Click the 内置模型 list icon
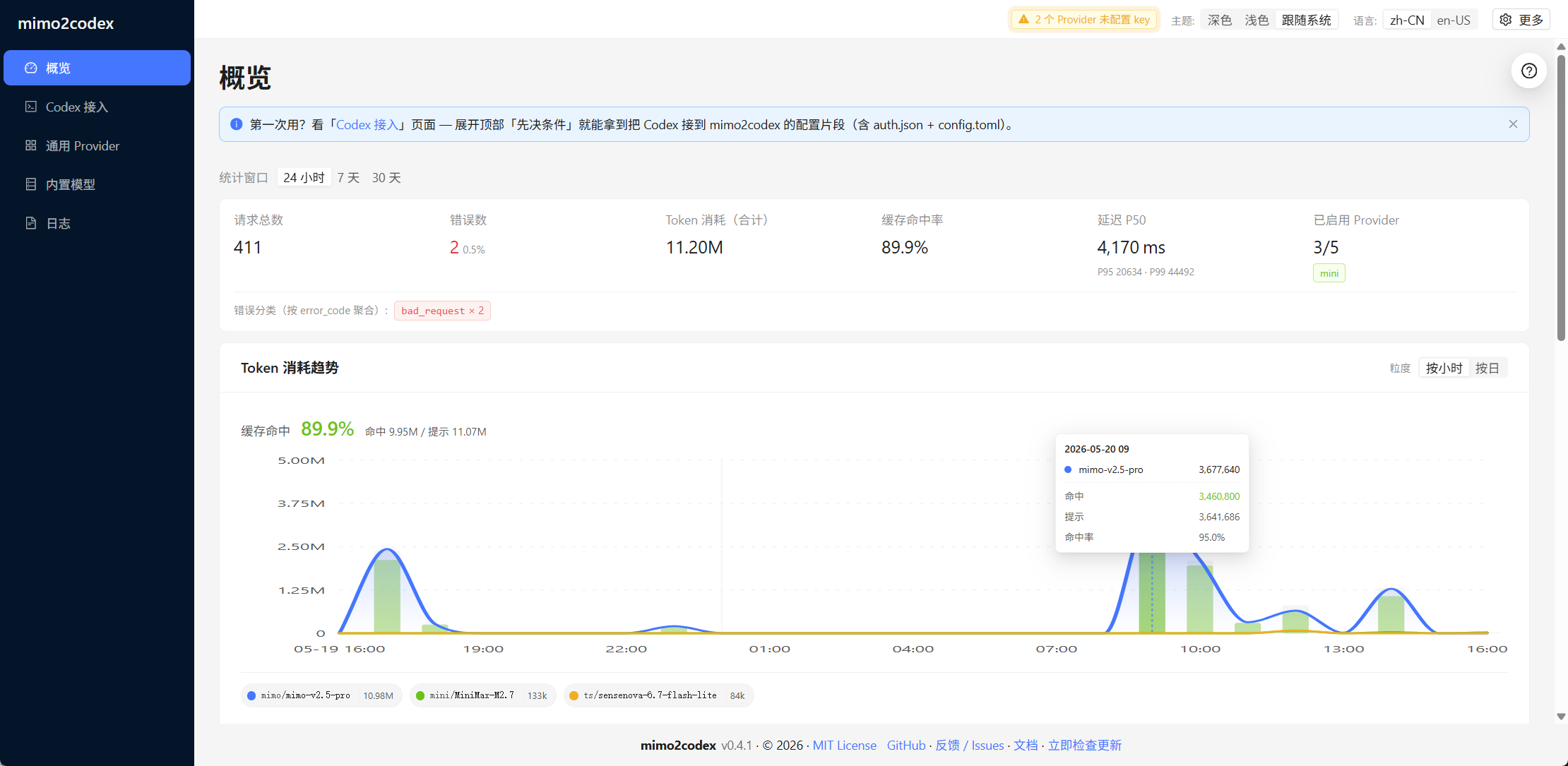This screenshot has height=766, width=1568. click(x=31, y=184)
